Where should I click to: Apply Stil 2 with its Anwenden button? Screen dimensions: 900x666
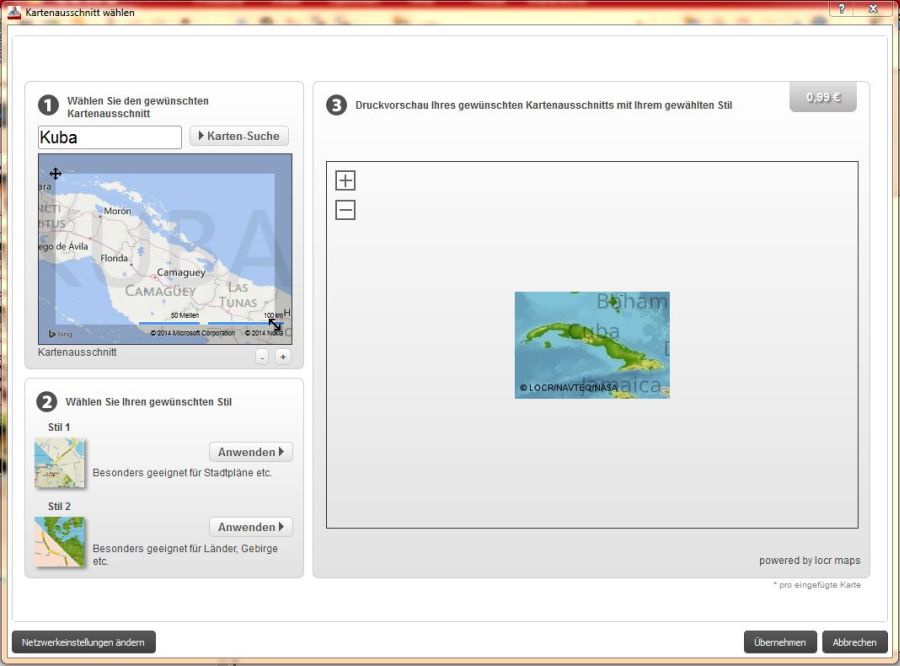point(250,527)
